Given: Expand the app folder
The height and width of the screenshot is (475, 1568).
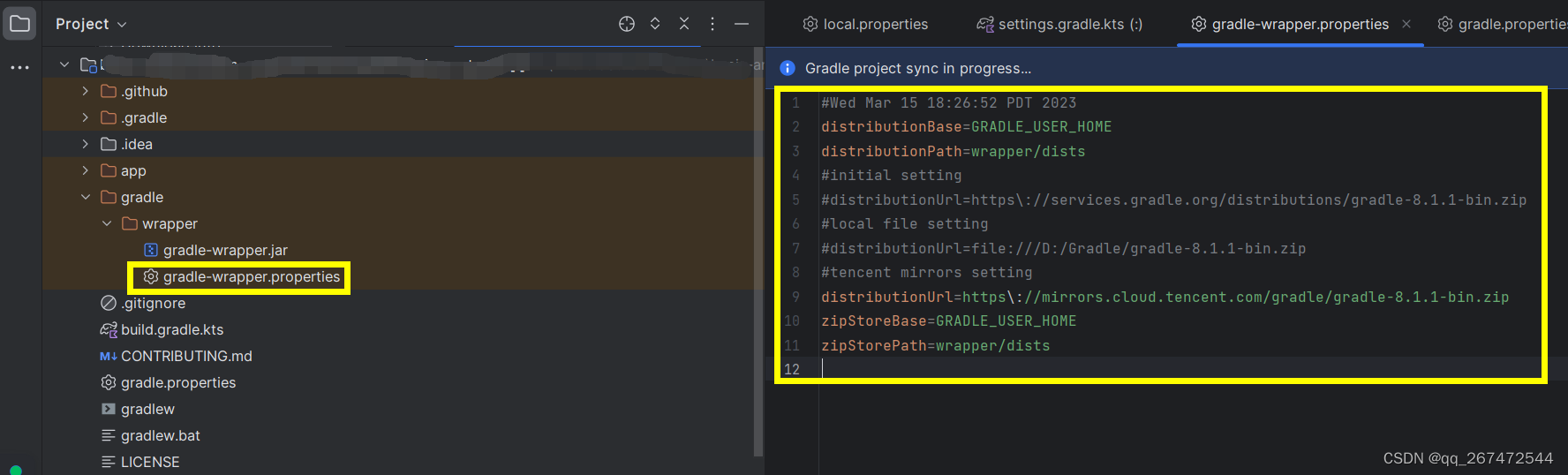Looking at the screenshot, I should coord(85,170).
